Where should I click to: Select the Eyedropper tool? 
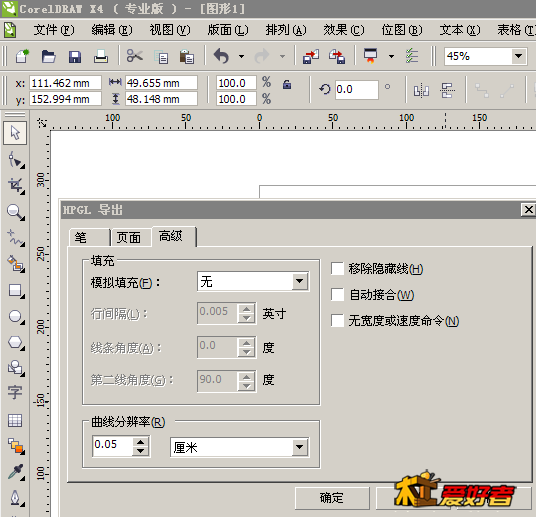15,472
